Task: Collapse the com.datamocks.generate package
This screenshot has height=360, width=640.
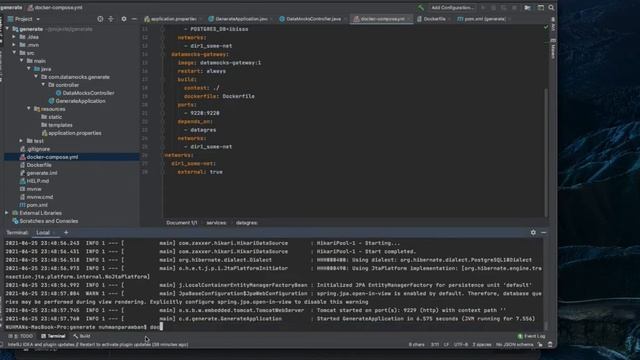Action: pos(36,77)
